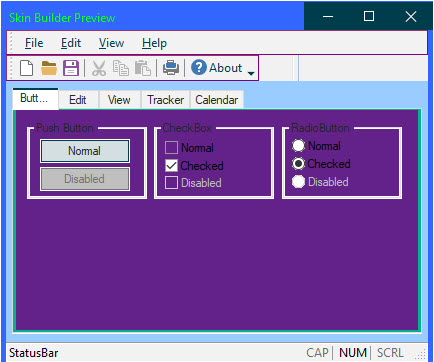Switch to the Butt... tab
The width and height of the screenshot is (434, 362).
pos(36,99)
